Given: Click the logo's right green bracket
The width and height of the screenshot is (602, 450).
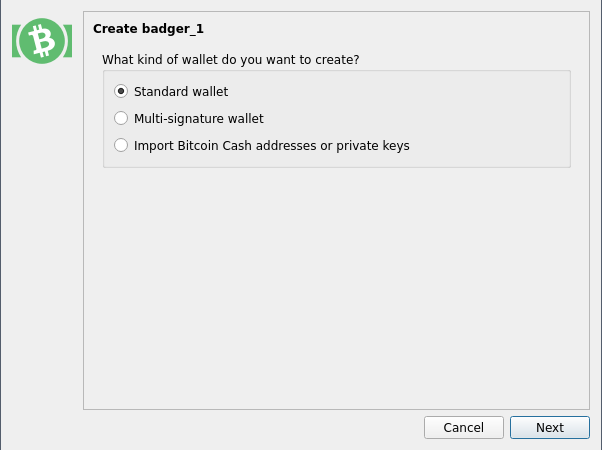Looking at the screenshot, I should [68, 41].
